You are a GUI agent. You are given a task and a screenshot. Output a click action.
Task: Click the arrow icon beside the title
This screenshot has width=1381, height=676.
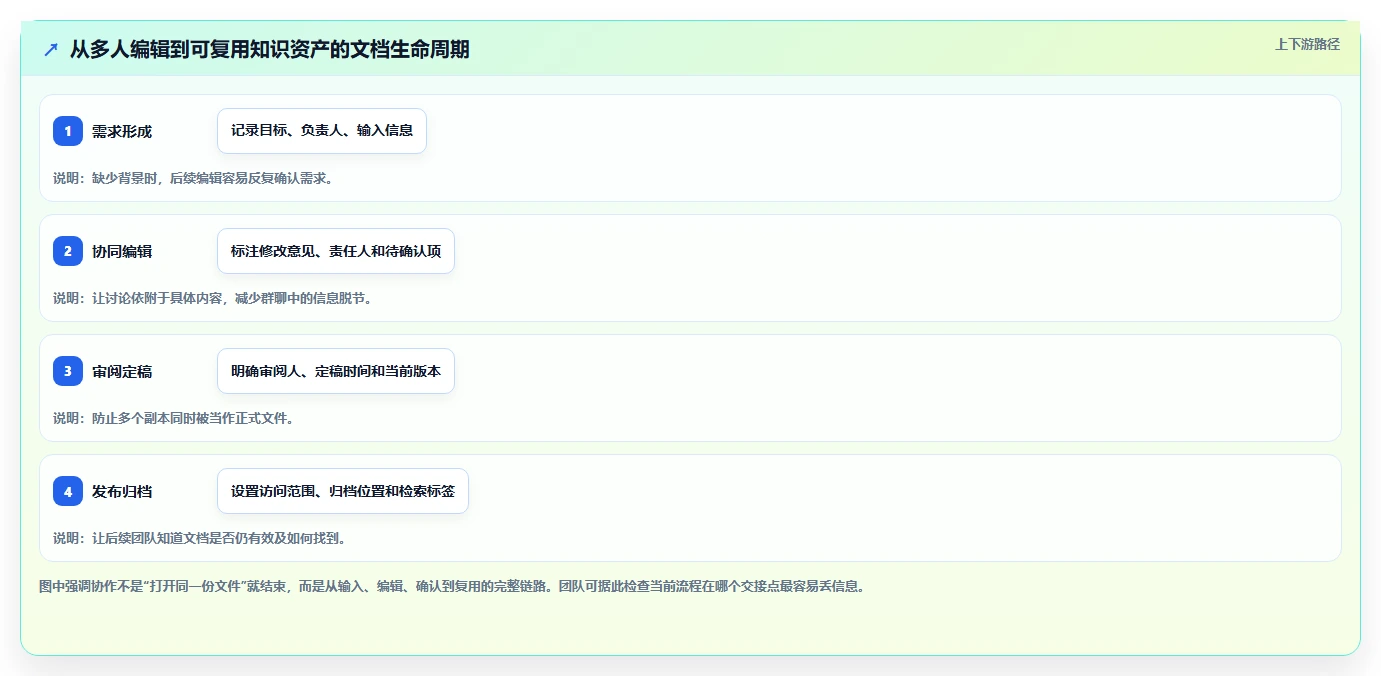51,49
